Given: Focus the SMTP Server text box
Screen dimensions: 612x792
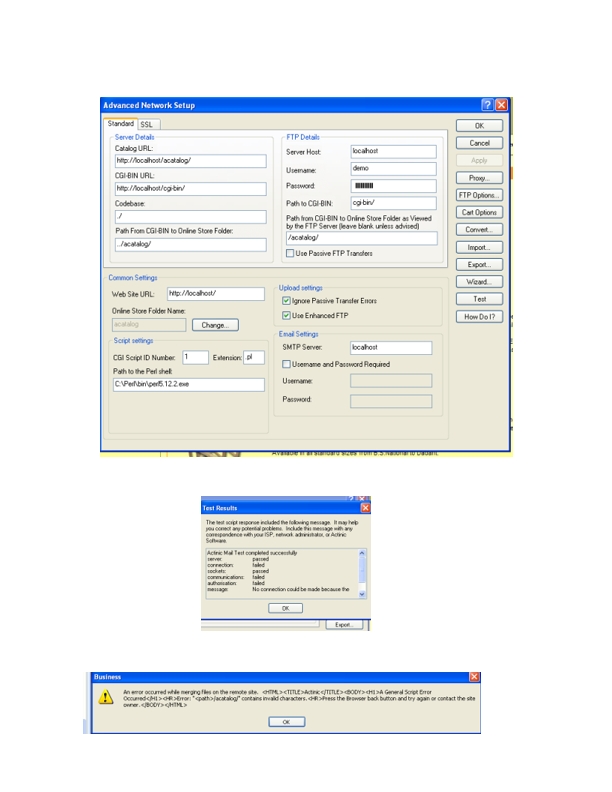Looking at the screenshot, I should click(x=391, y=347).
